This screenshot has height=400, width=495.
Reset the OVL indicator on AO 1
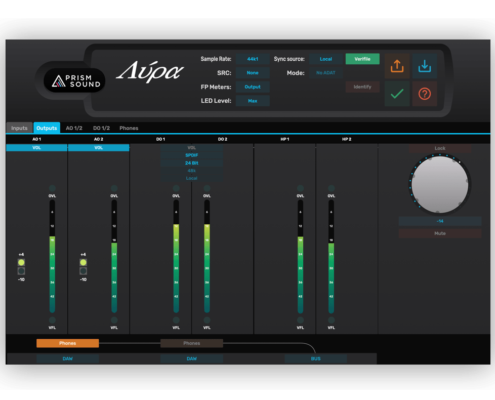52,188
